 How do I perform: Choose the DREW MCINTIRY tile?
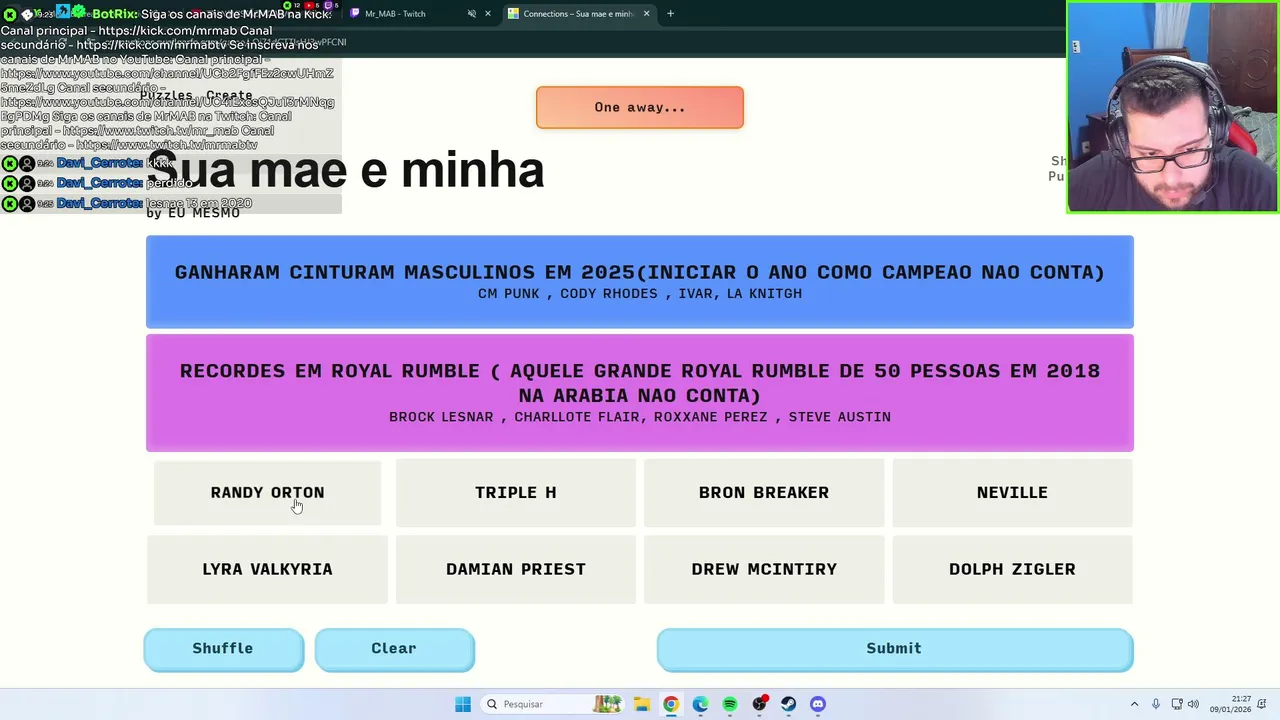(x=764, y=569)
